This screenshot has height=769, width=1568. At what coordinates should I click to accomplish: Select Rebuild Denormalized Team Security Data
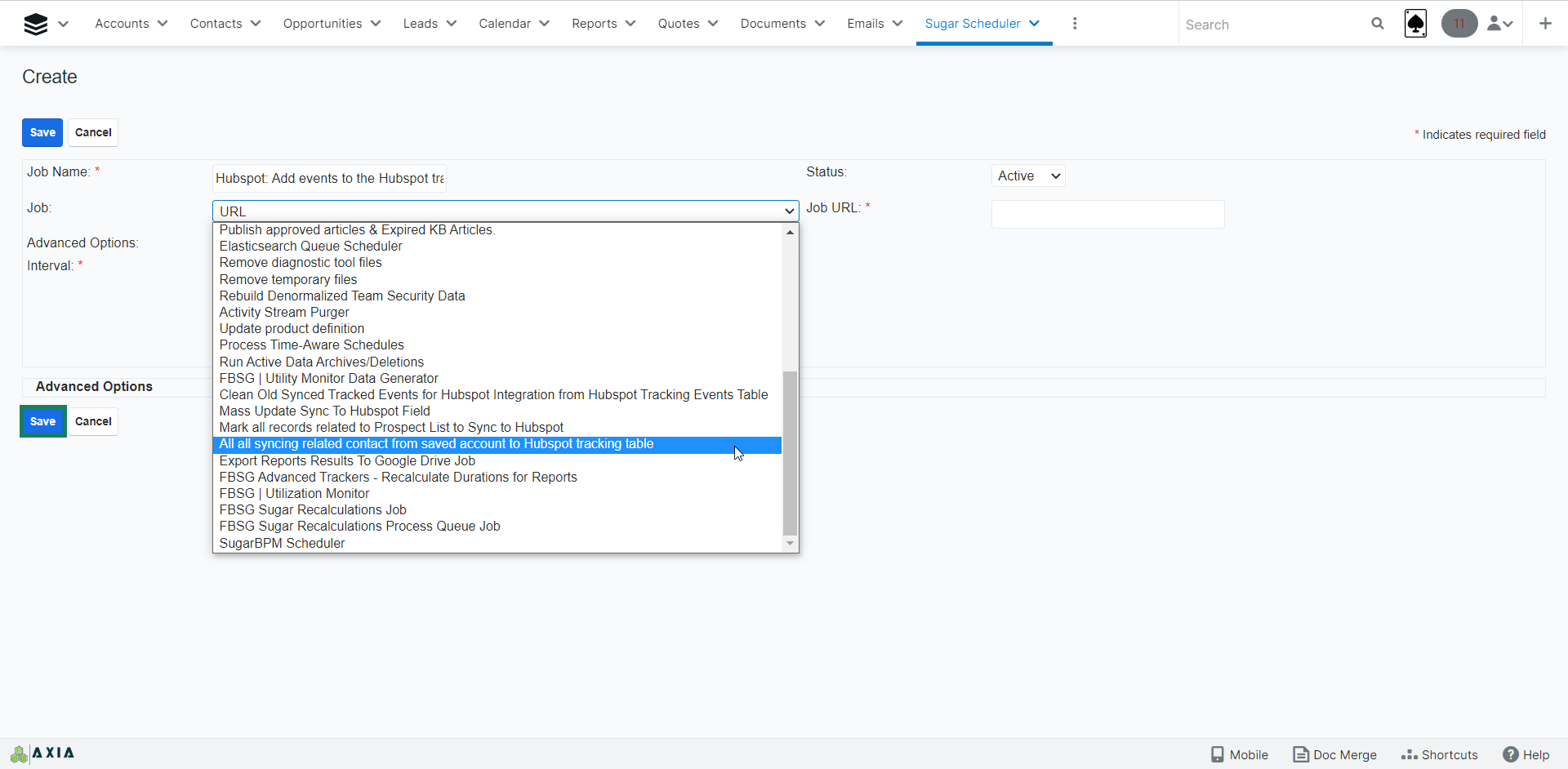[x=497, y=296]
